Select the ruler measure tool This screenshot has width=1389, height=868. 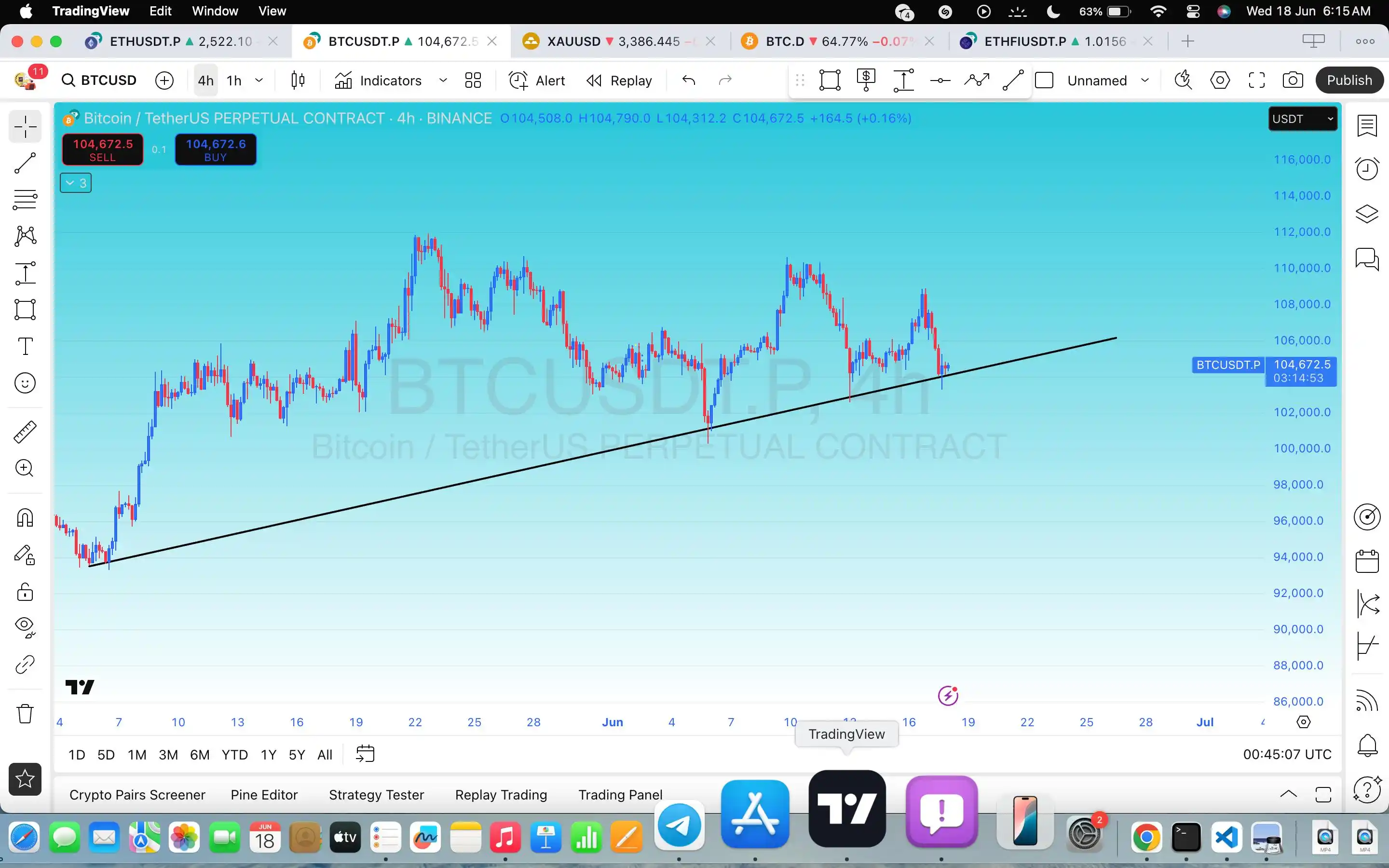point(25,432)
